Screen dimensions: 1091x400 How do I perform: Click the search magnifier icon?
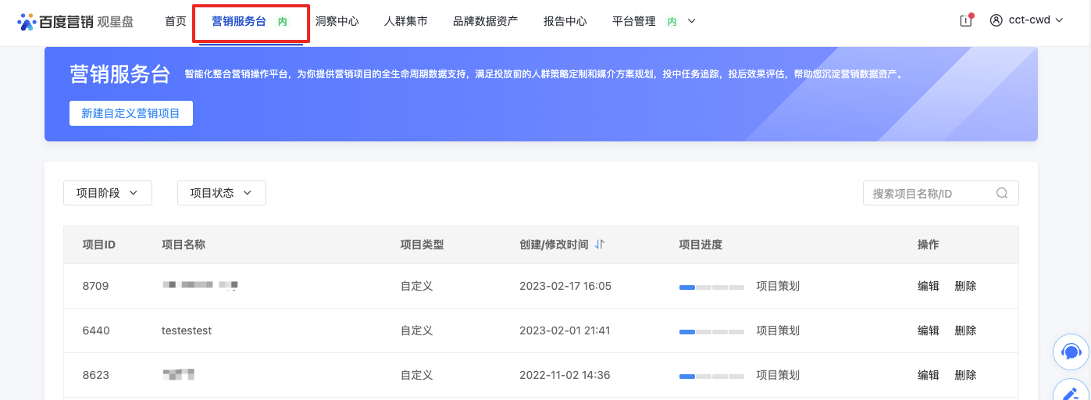coord(1002,193)
